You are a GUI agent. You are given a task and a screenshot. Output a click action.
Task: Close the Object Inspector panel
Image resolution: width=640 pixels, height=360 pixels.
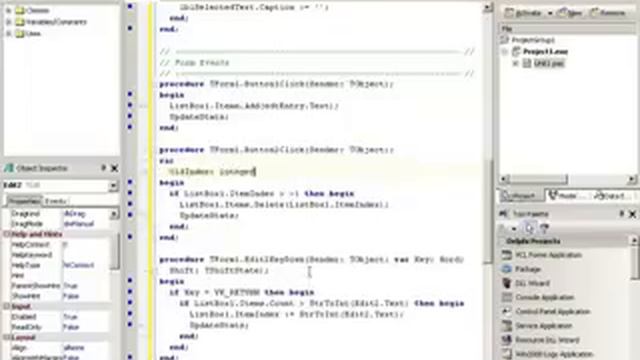(x=115, y=168)
